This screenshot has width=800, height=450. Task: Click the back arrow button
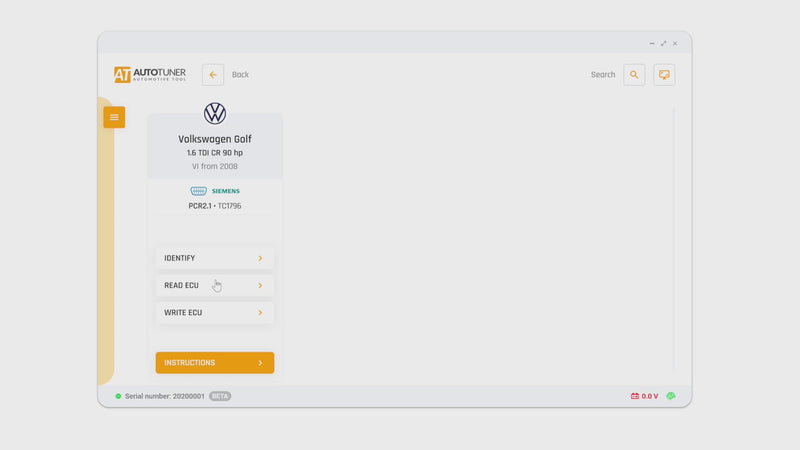click(x=213, y=75)
